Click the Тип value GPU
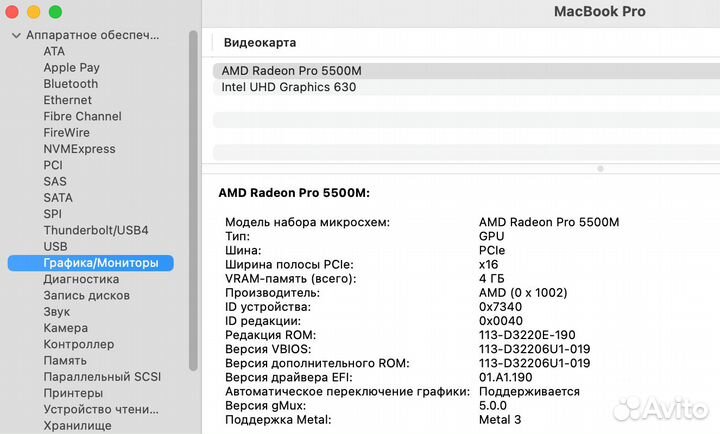Viewport: 720px width, 434px height. tap(492, 237)
